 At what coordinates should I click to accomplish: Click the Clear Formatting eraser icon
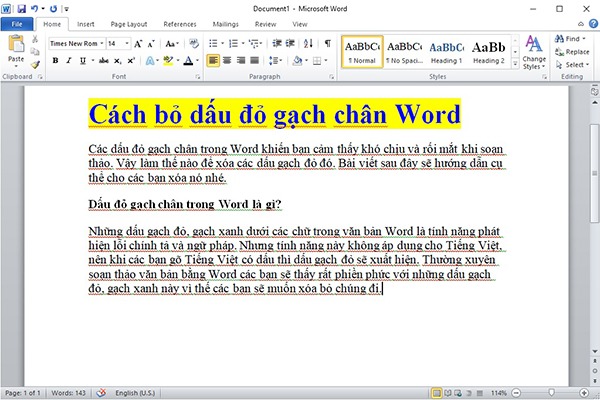pyautogui.click(x=194, y=43)
